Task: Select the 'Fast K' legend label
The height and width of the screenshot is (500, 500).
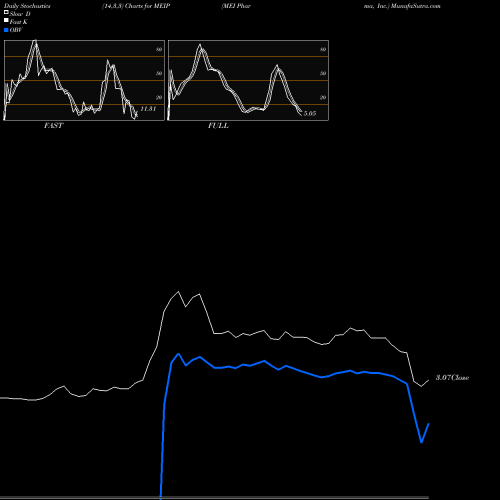Action: [19, 22]
